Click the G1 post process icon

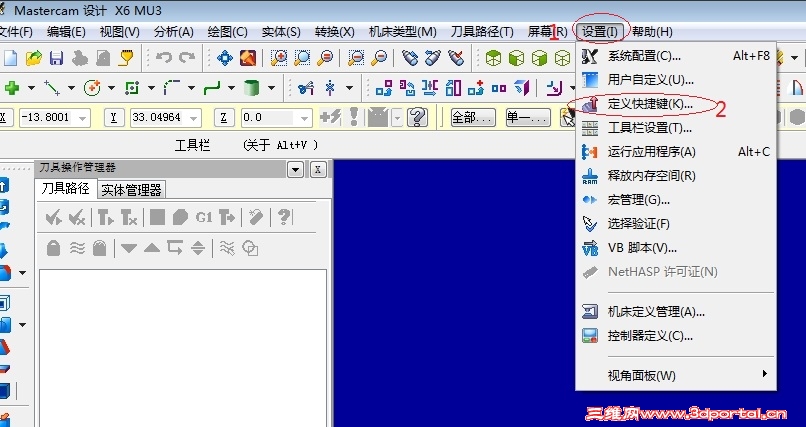[204, 218]
